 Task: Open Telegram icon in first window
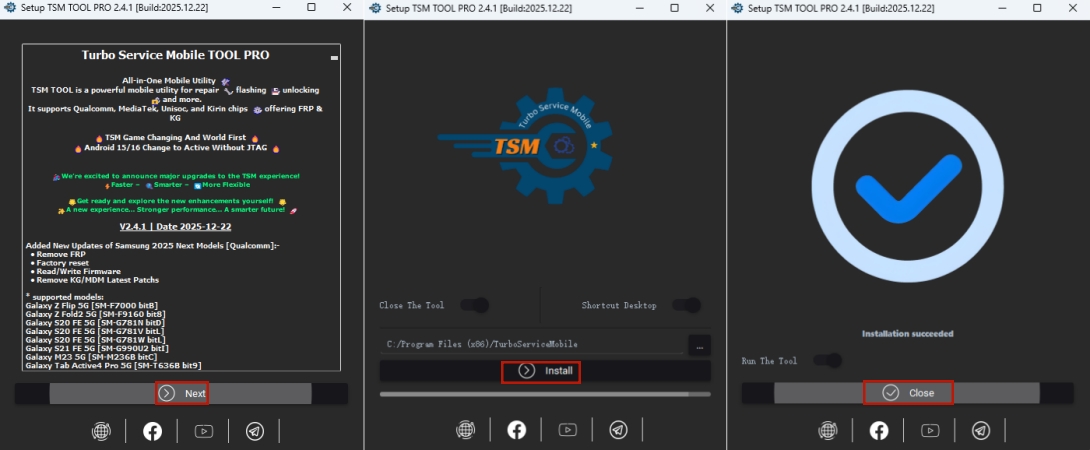click(x=255, y=431)
